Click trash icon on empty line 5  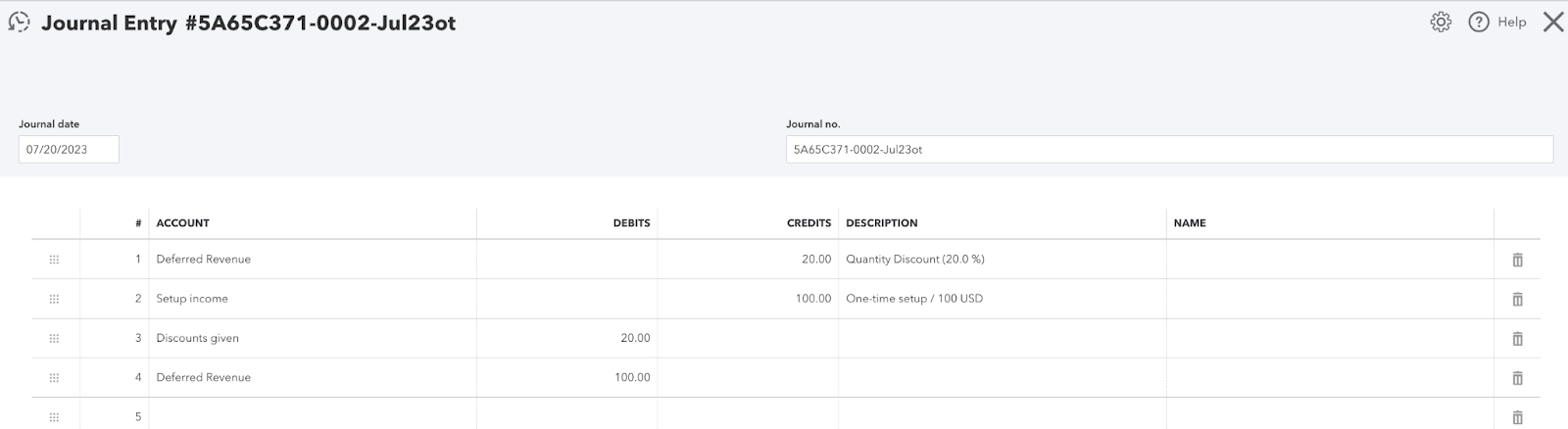pos(1517,416)
